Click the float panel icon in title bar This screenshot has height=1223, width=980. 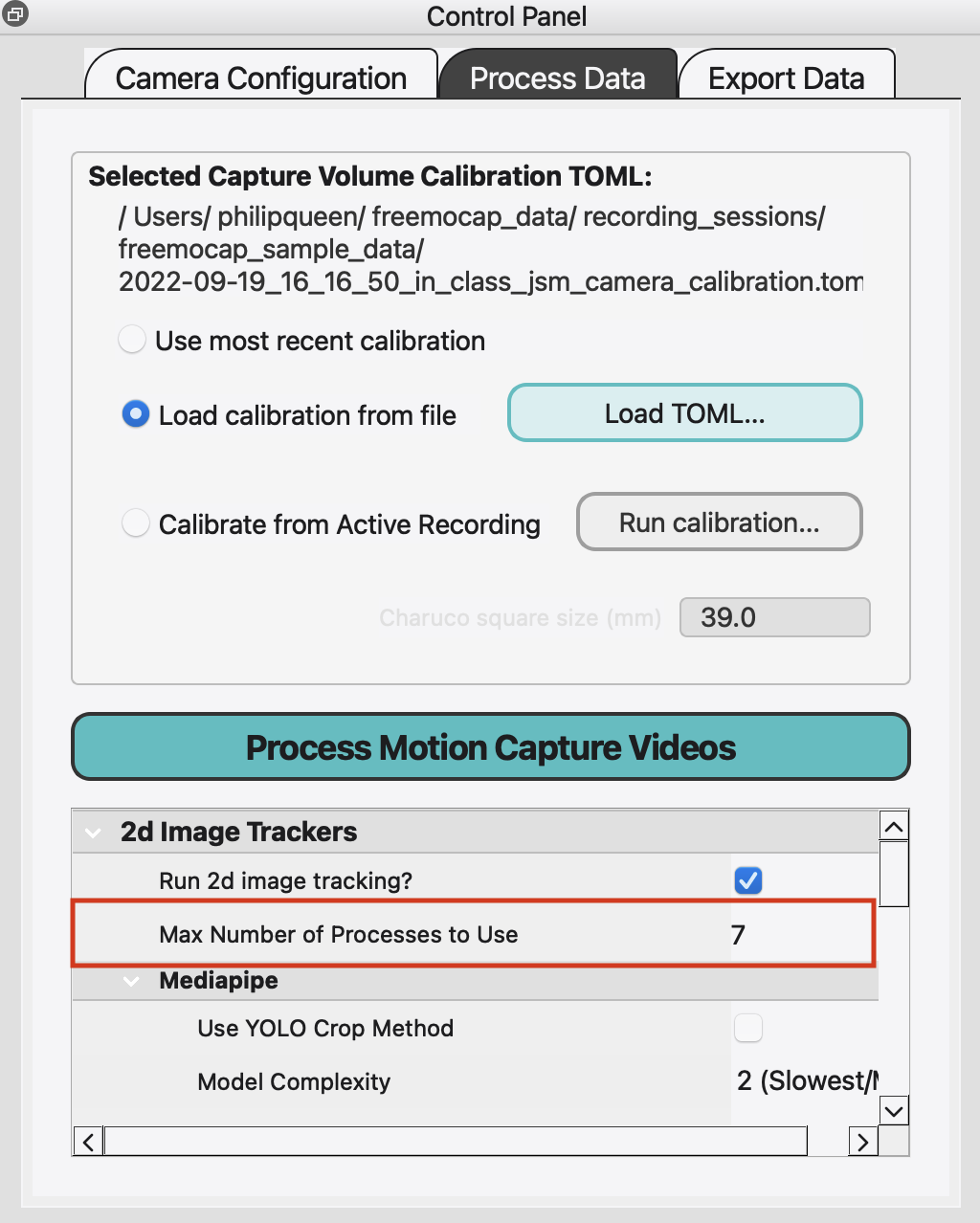click(15, 13)
